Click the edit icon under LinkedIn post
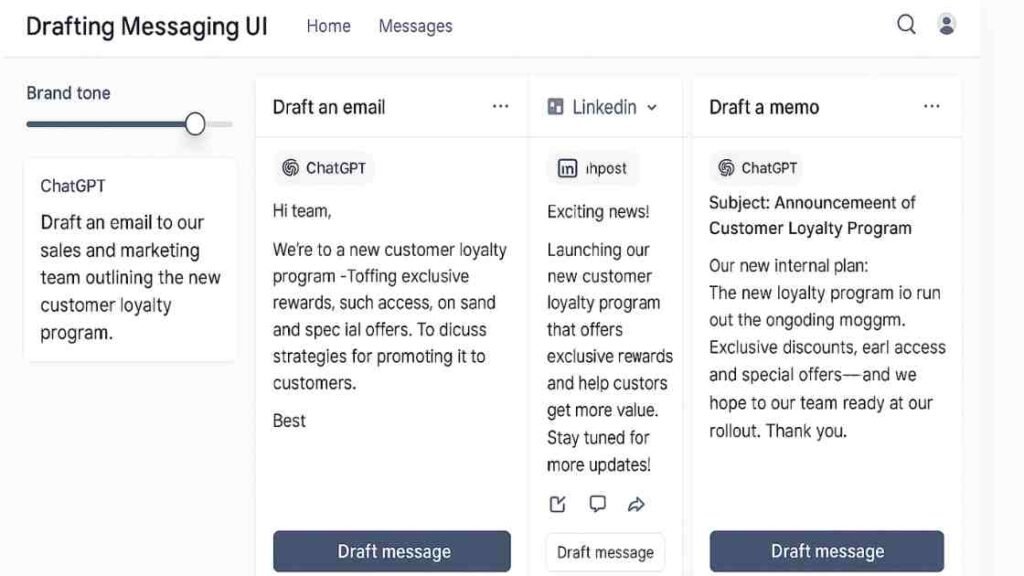 (558, 504)
